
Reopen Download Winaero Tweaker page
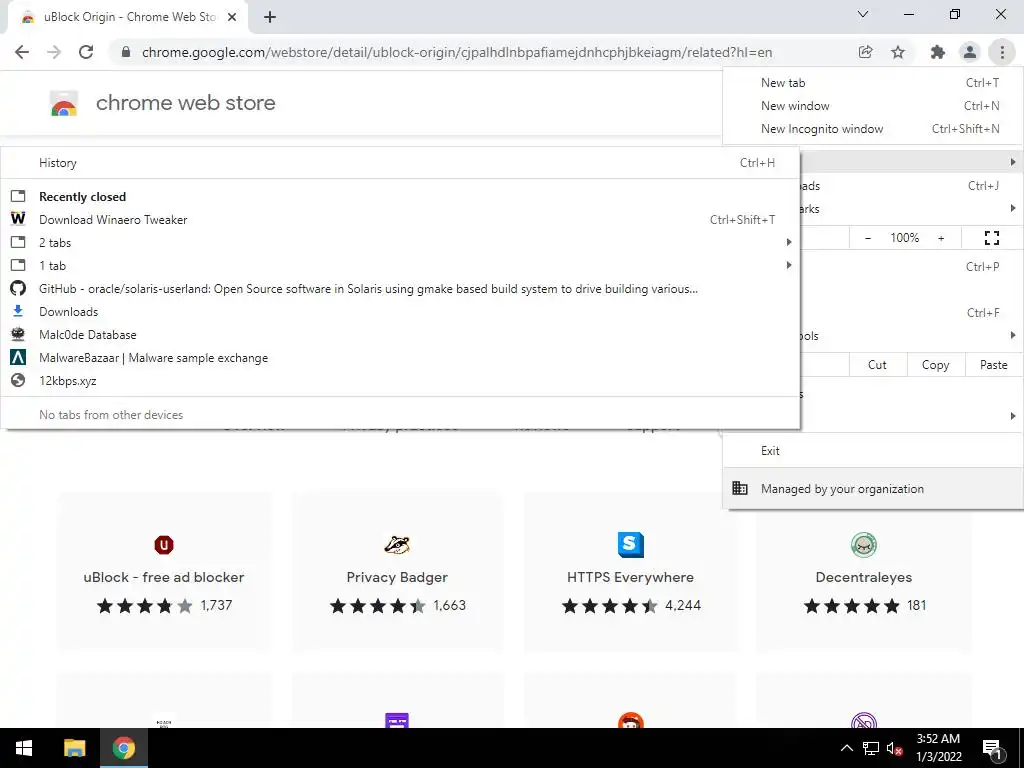coord(400,219)
